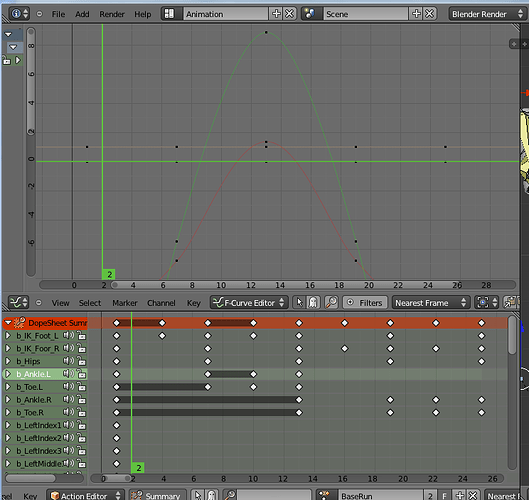This screenshot has width=529, height=500.
Task: Click the Filters button
Action: coord(366,303)
